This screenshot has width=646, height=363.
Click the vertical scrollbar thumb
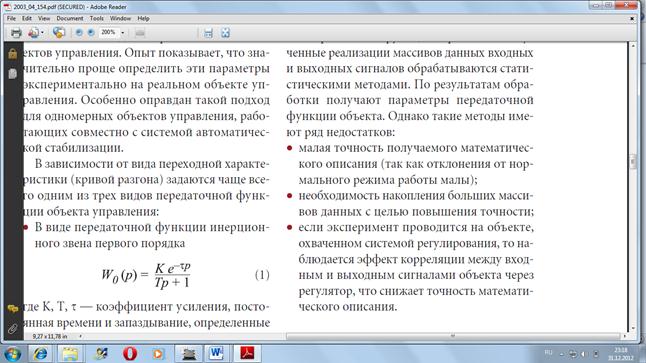tap(633, 162)
